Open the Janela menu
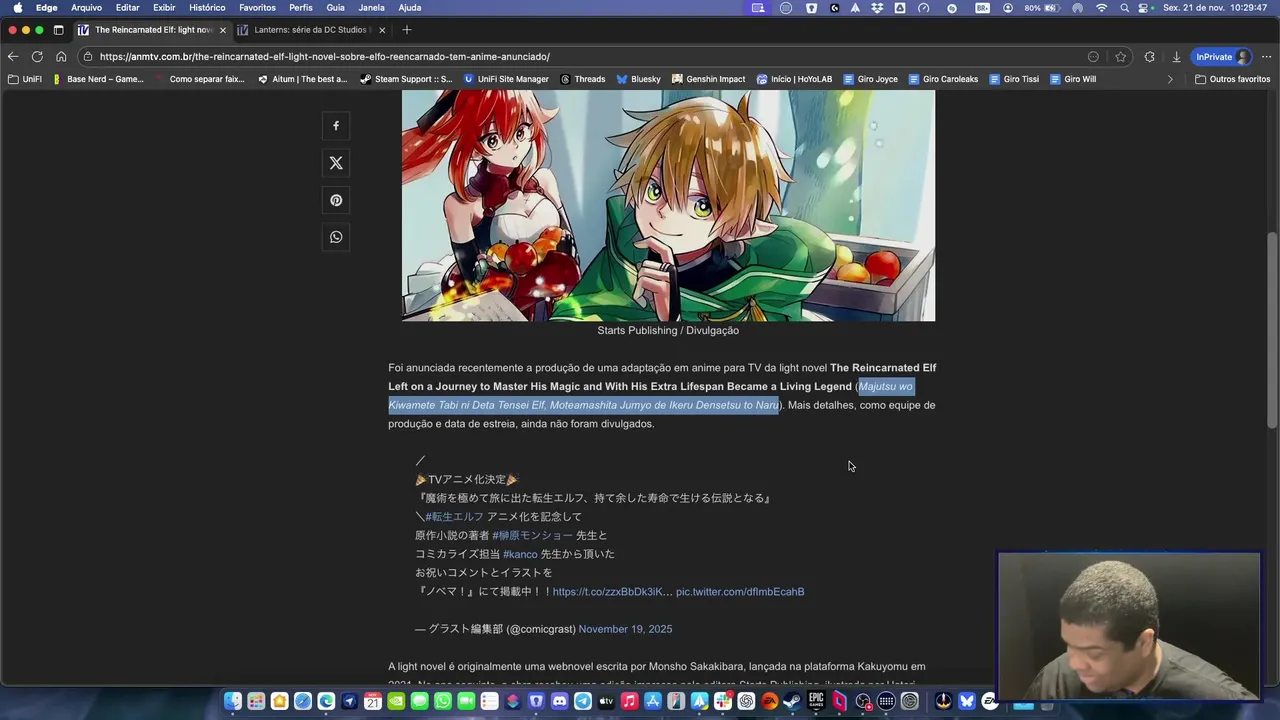 (x=371, y=8)
